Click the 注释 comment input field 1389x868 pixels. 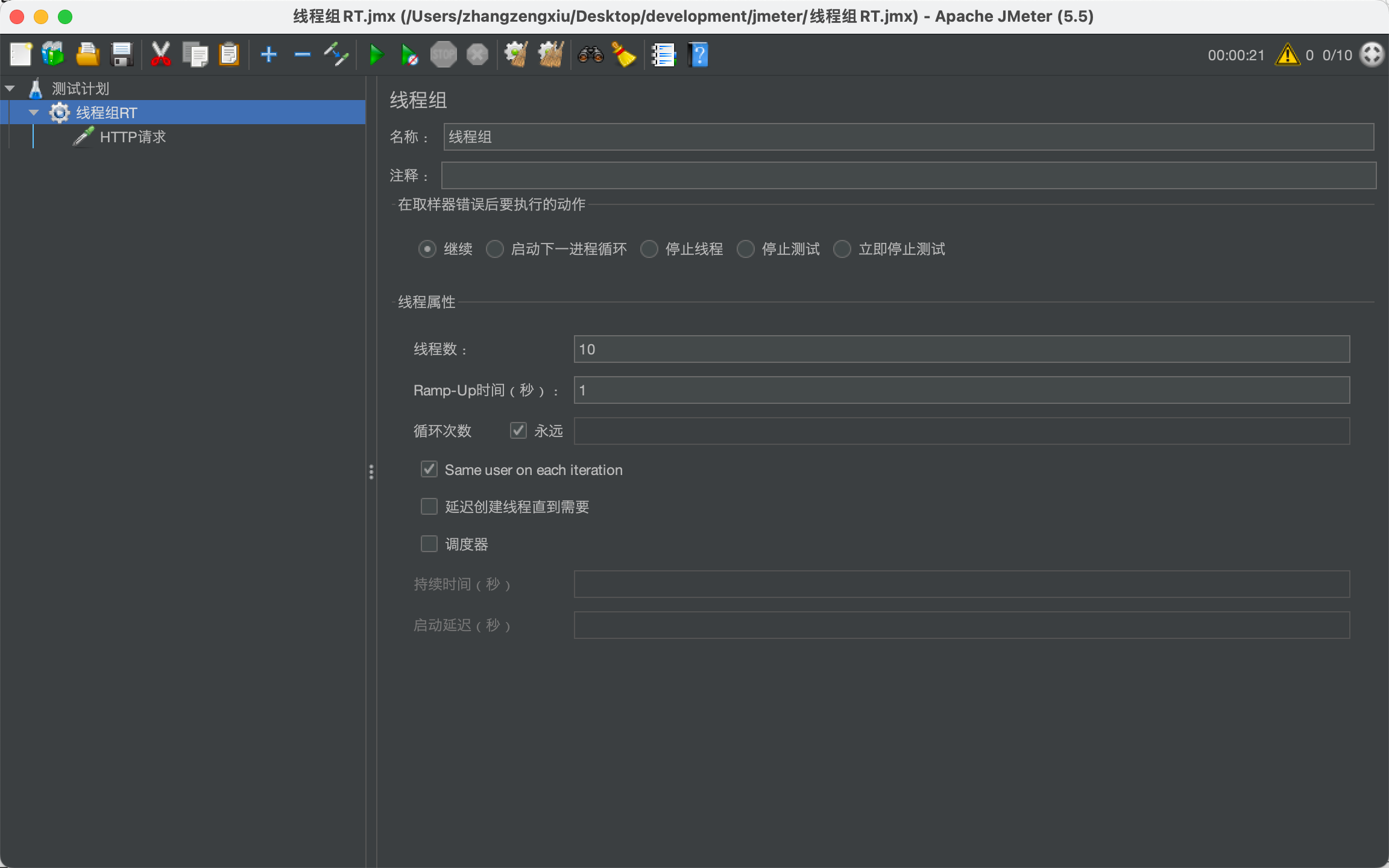(909, 175)
